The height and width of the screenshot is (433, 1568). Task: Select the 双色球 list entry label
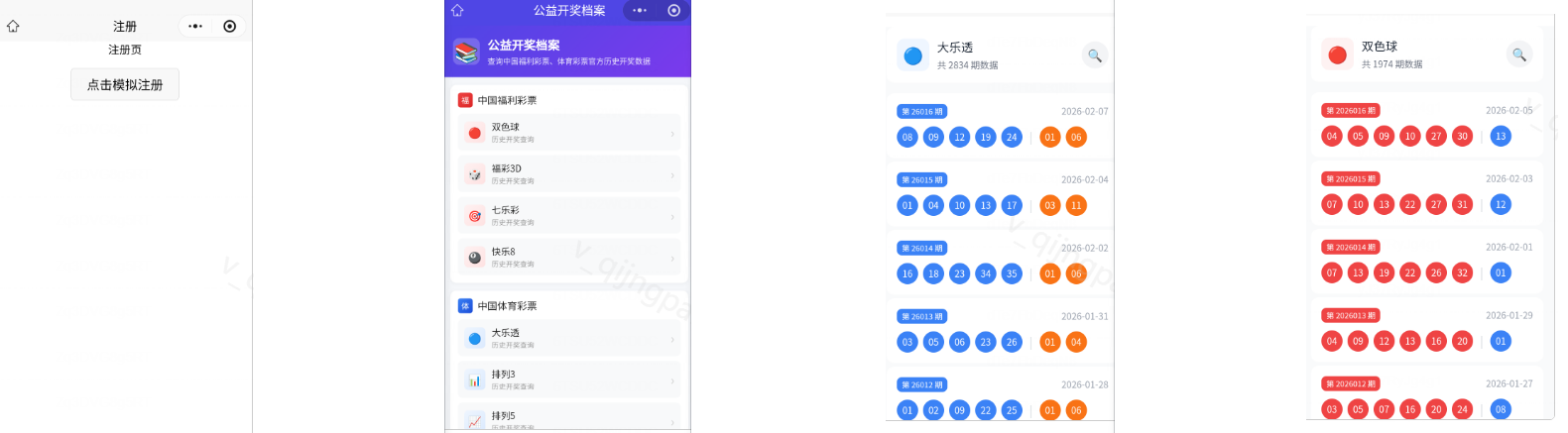point(506,127)
